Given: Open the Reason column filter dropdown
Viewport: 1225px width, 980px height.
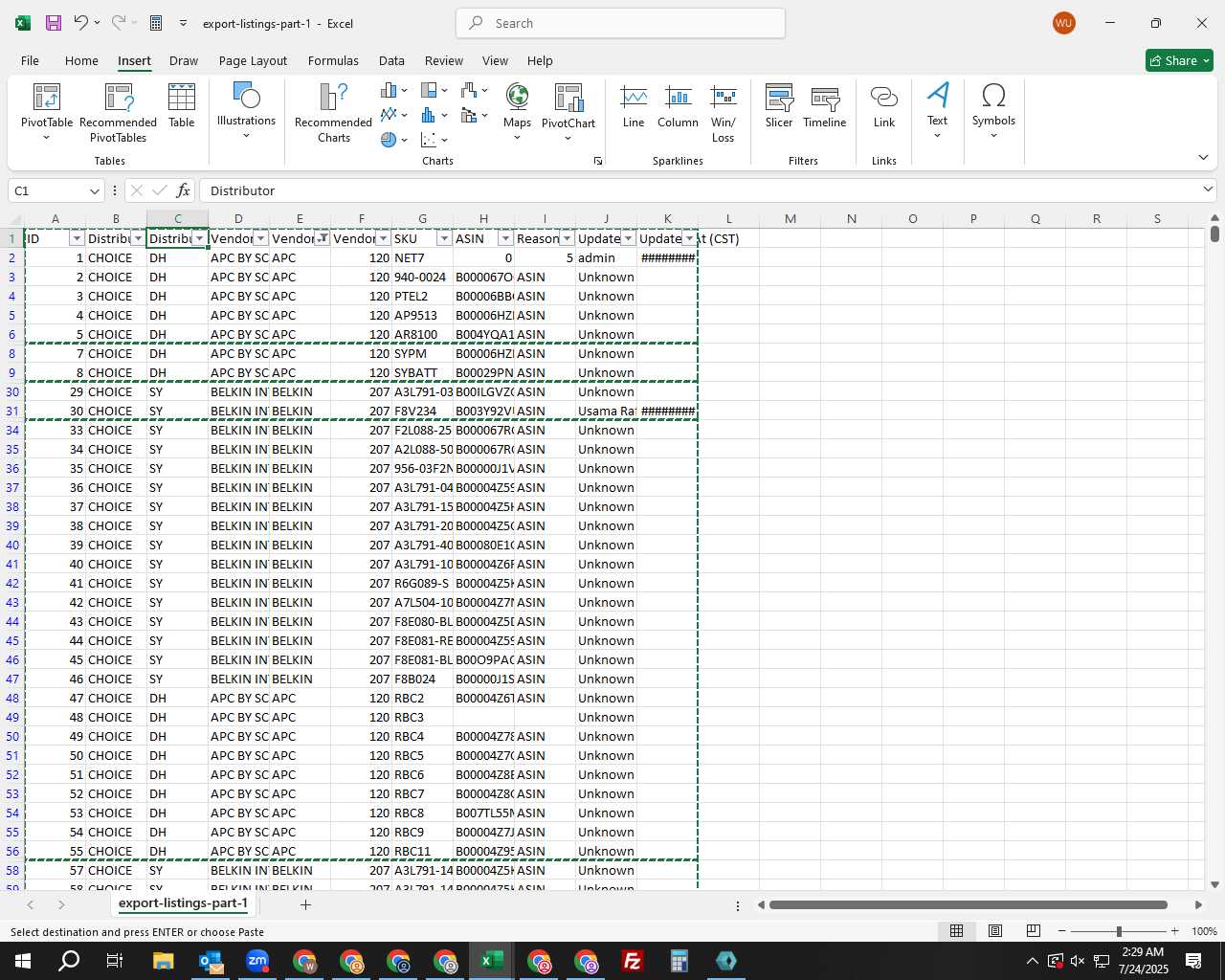Looking at the screenshot, I should 567,238.
